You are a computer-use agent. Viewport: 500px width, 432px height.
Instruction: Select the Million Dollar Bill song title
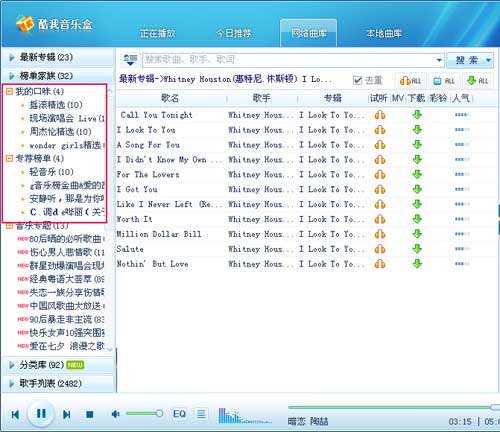[x=159, y=234]
